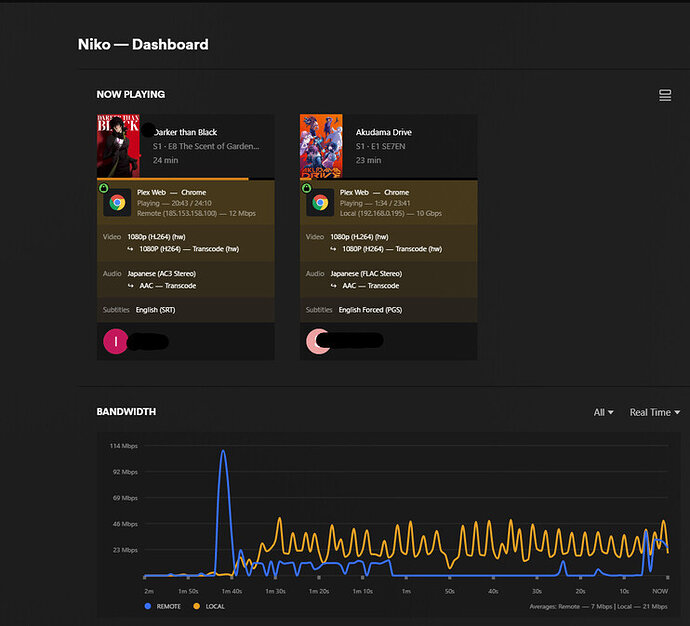The image size is (690, 626).
Task: Click 'Local (192.168.0.195) — 10 Gbps' text
Action: point(391,213)
